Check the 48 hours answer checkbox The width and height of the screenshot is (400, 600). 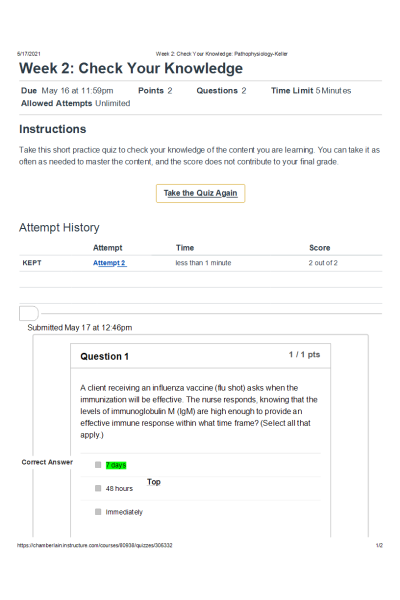point(98,488)
